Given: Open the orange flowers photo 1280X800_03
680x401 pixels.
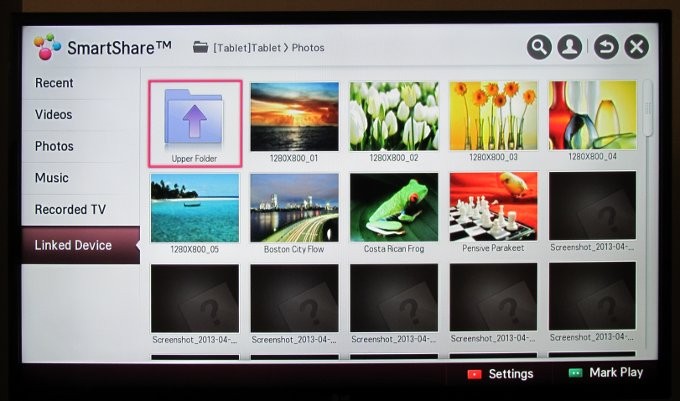Looking at the screenshot, I should tap(493, 115).
